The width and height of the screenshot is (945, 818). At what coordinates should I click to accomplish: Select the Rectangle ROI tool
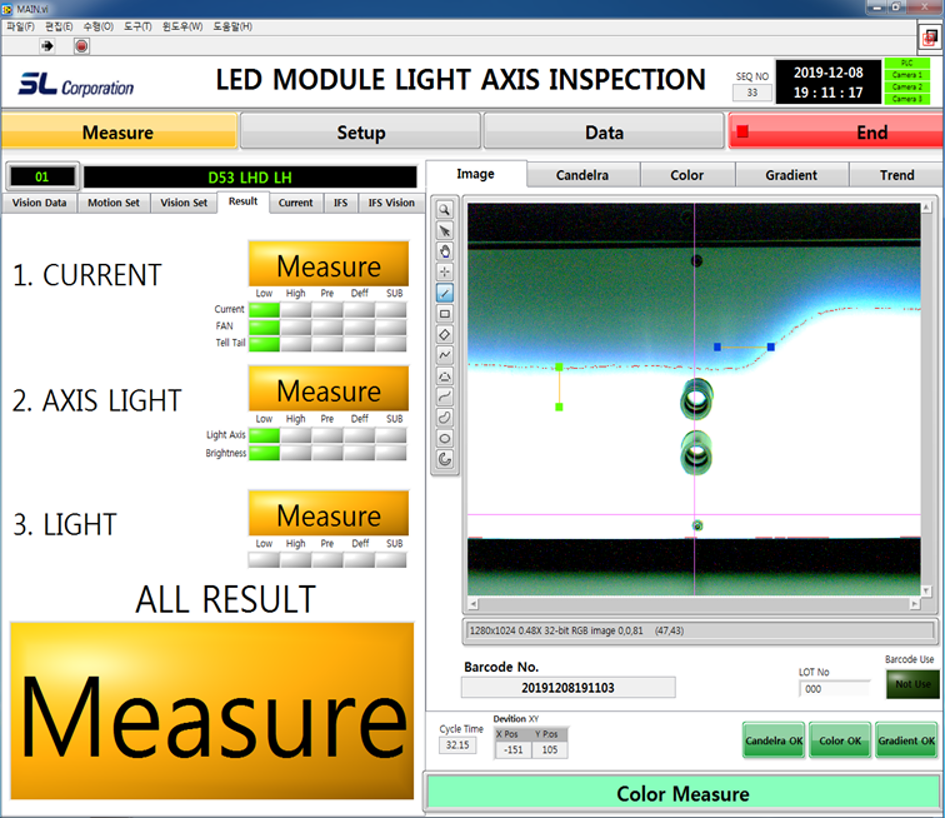[444, 314]
